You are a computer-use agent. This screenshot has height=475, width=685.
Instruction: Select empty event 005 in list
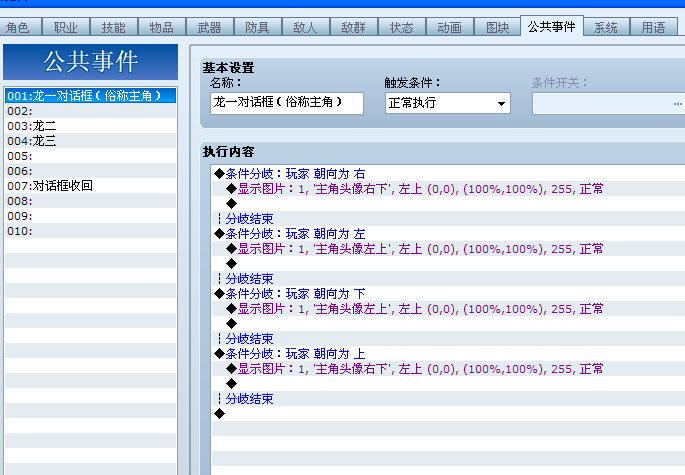point(90,156)
